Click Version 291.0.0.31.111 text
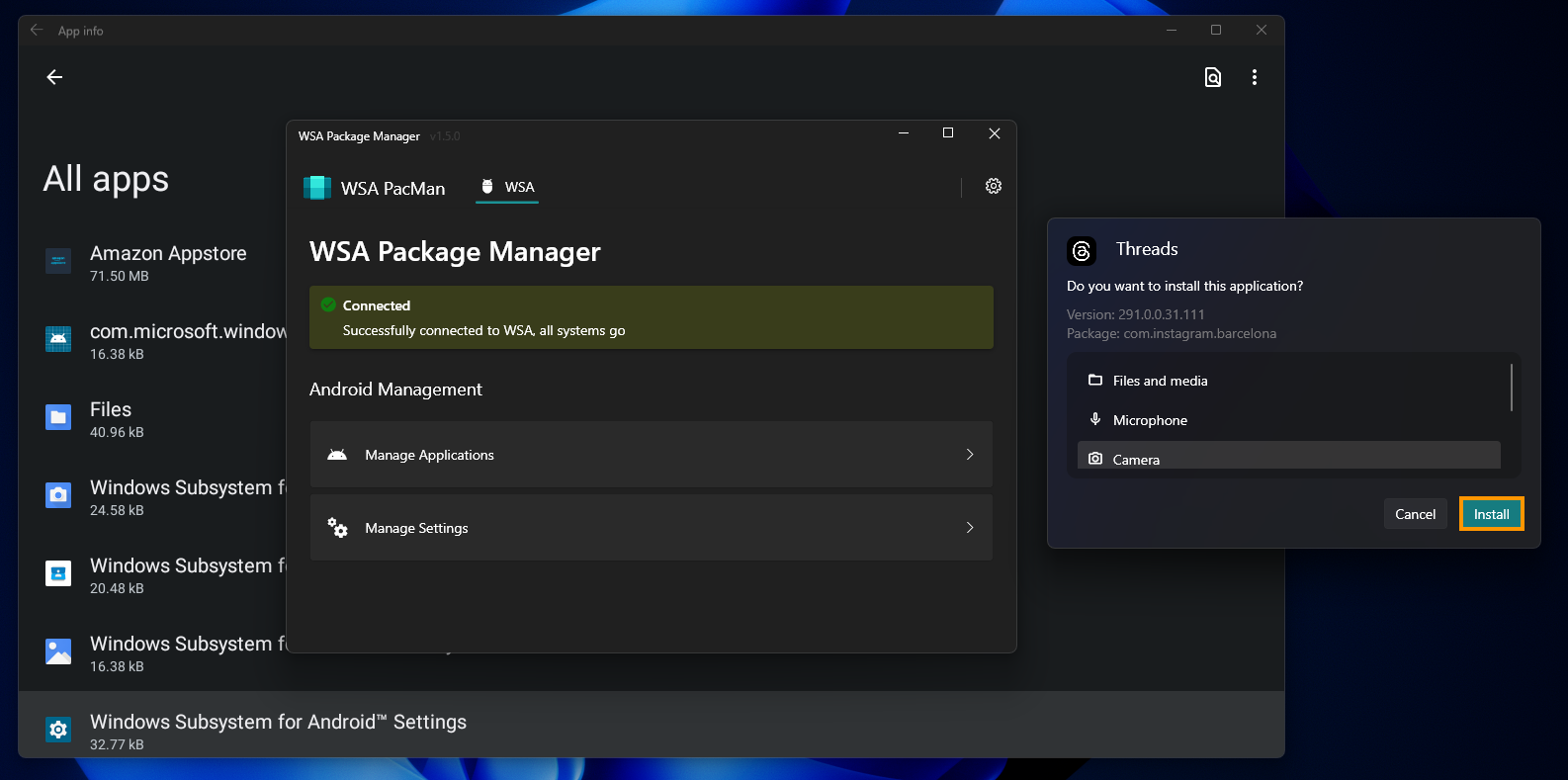Viewport: 1568px width, 780px height. point(1136,314)
